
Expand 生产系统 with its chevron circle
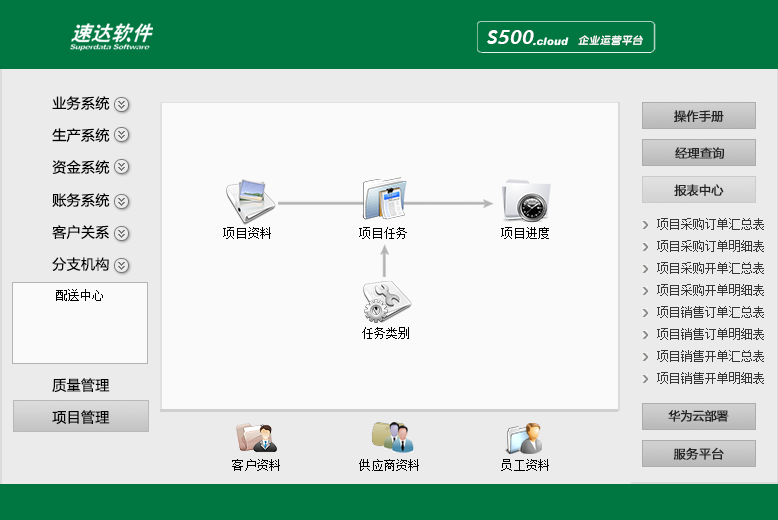tap(122, 135)
